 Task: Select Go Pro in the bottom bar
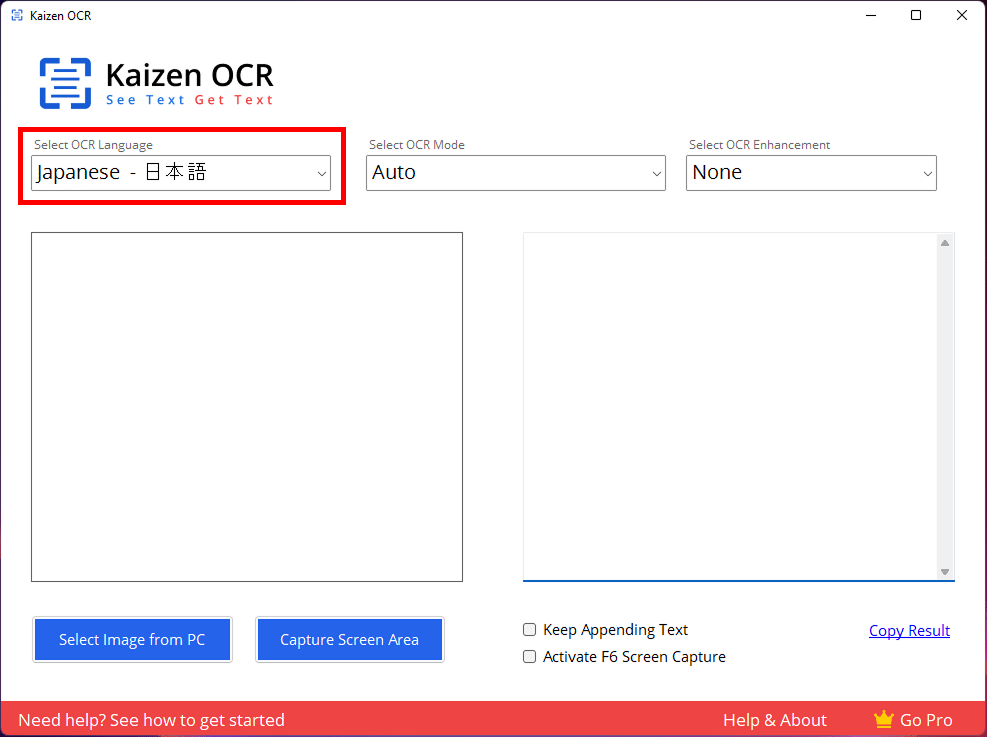tap(925, 720)
